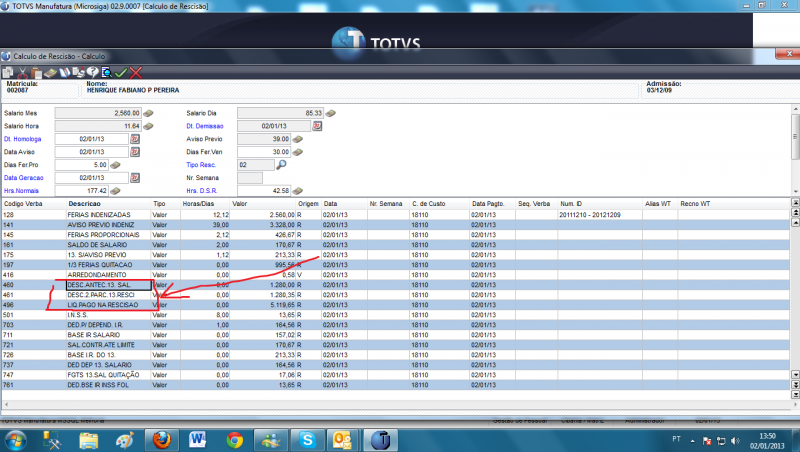The image size is (800, 452).
Task: Click the form panel's vertical scrollbar
Action: click(x=795, y=136)
